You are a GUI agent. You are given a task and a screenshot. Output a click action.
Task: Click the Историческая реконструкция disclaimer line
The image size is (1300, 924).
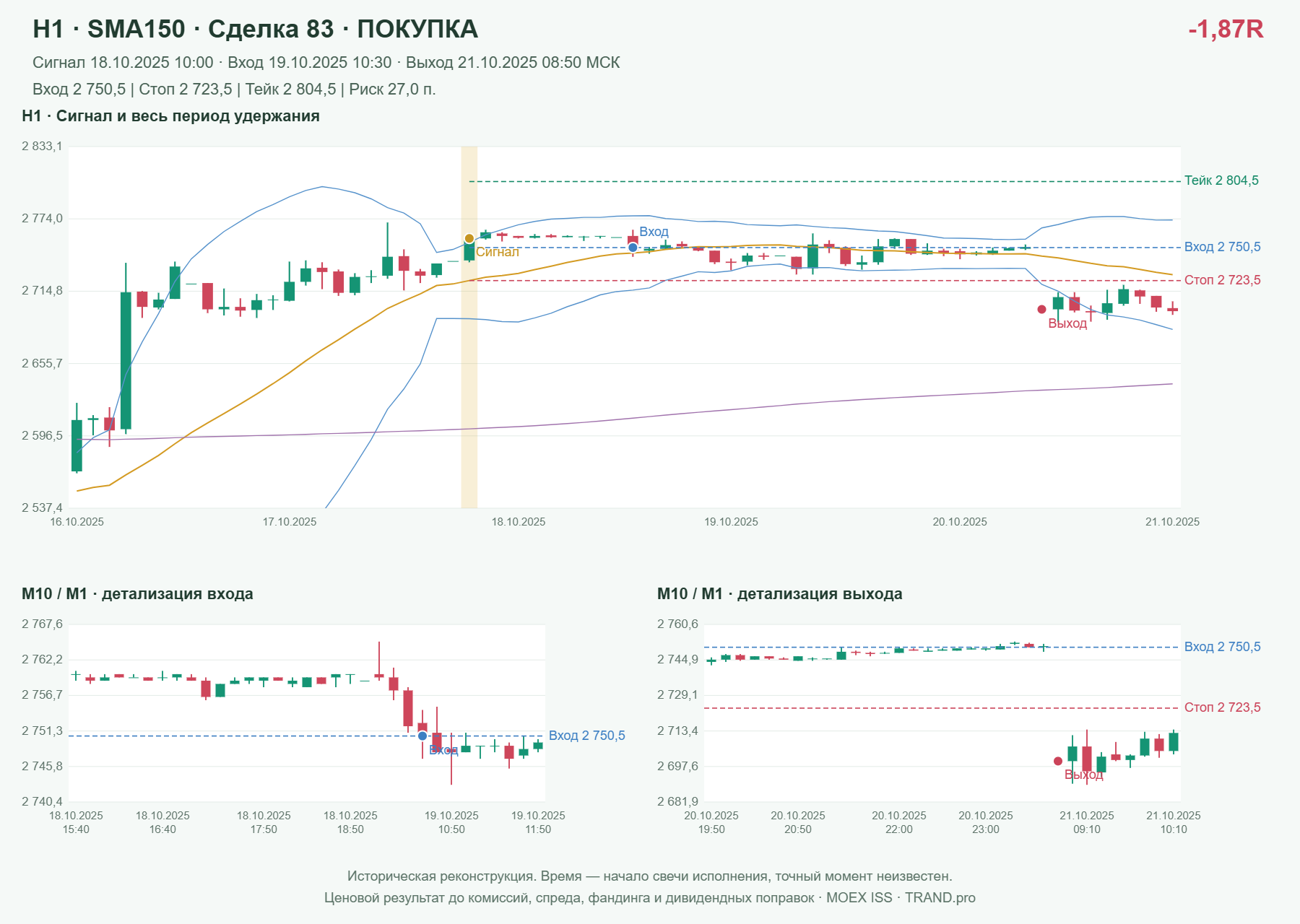(x=650, y=876)
